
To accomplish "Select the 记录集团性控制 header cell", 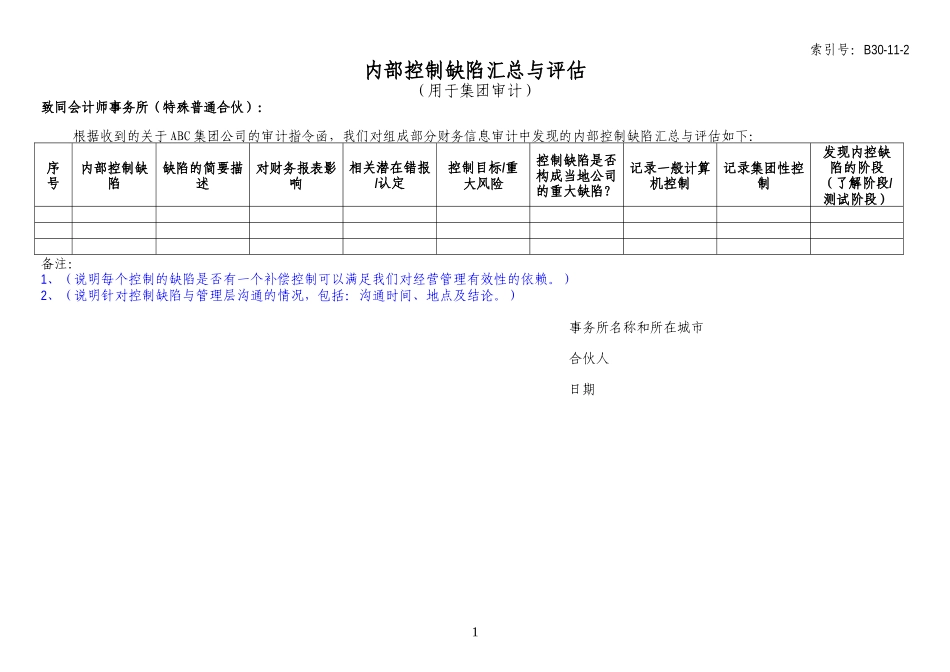I will tap(763, 175).
